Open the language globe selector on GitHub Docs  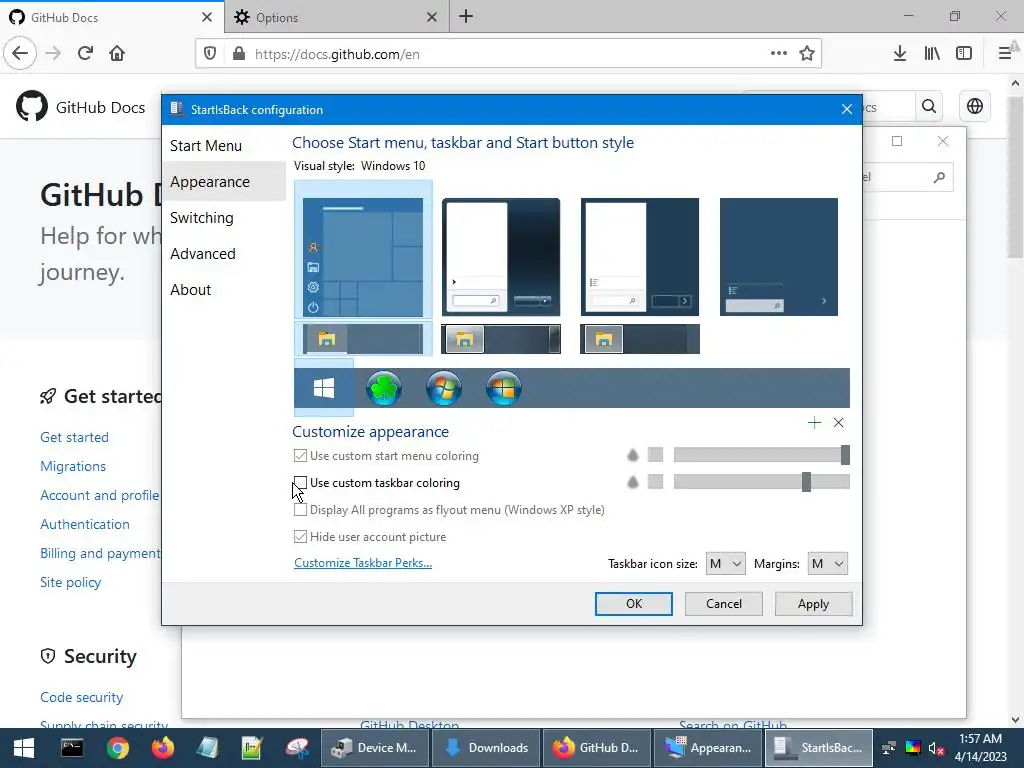coord(974,106)
